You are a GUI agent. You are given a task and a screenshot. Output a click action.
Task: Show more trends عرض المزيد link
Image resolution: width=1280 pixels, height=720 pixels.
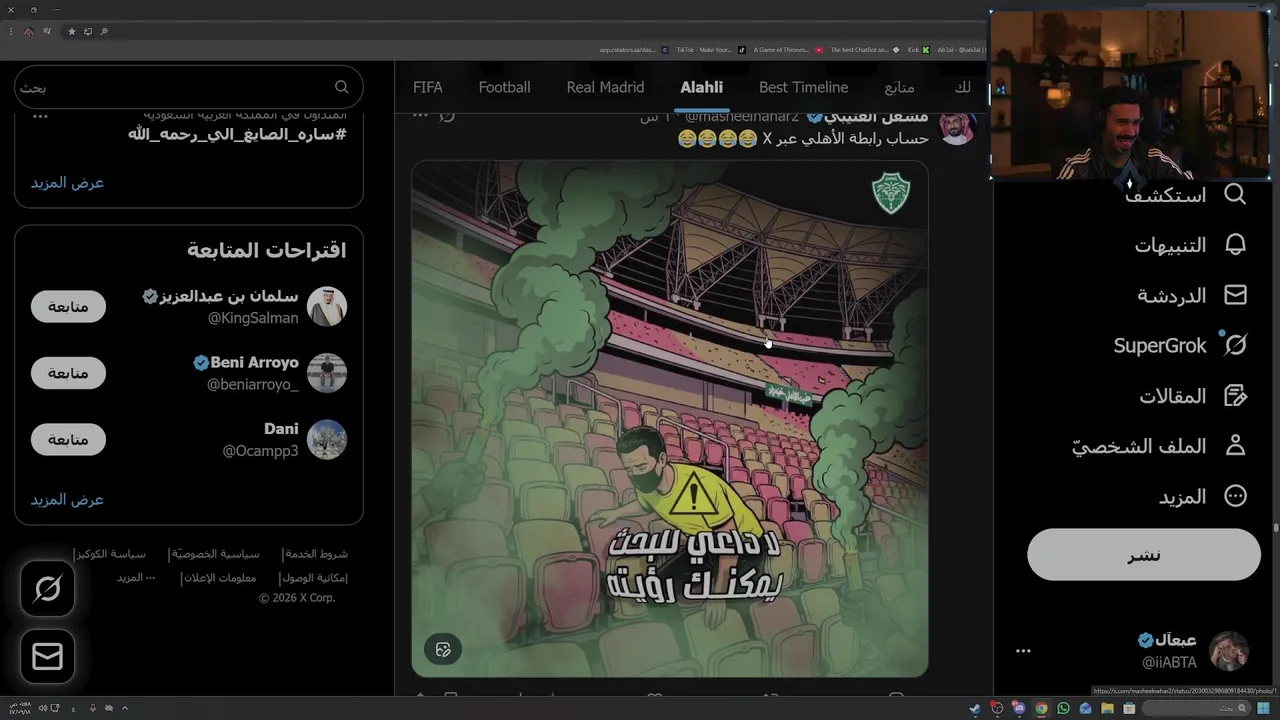point(67,182)
